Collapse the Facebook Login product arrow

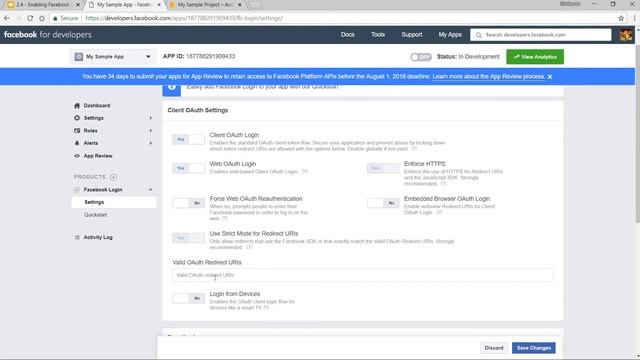(151, 190)
